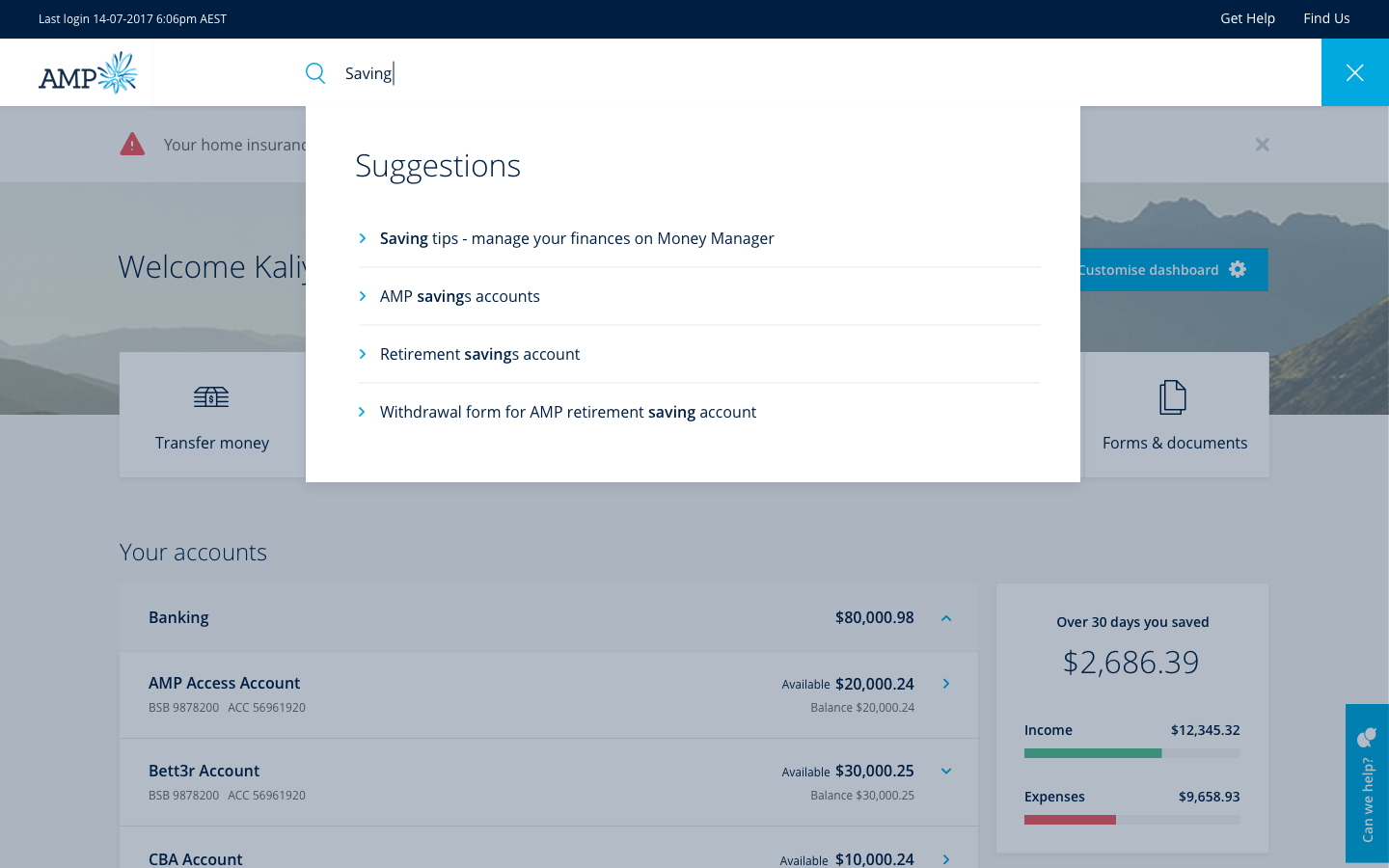Click chevron beside 'Retirement savings account'
The image size is (1389, 868).
pyautogui.click(x=363, y=354)
